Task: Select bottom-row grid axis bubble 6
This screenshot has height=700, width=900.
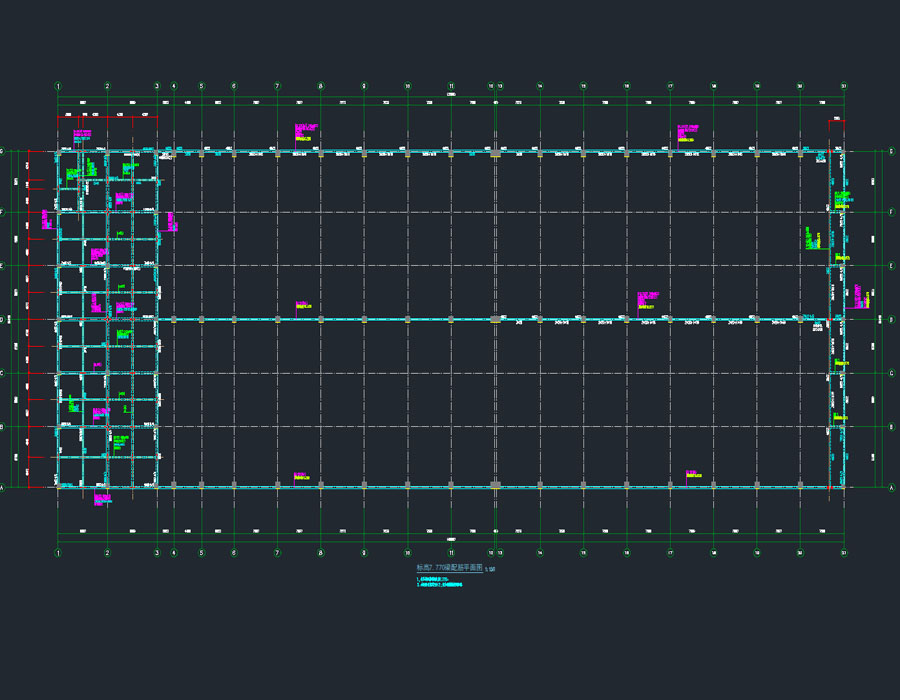Action: tap(234, 553)
